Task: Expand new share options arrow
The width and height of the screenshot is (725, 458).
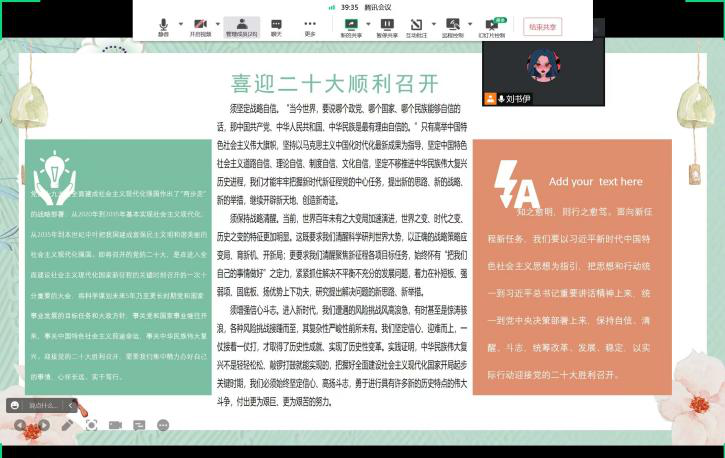Action: pos(364,23)
